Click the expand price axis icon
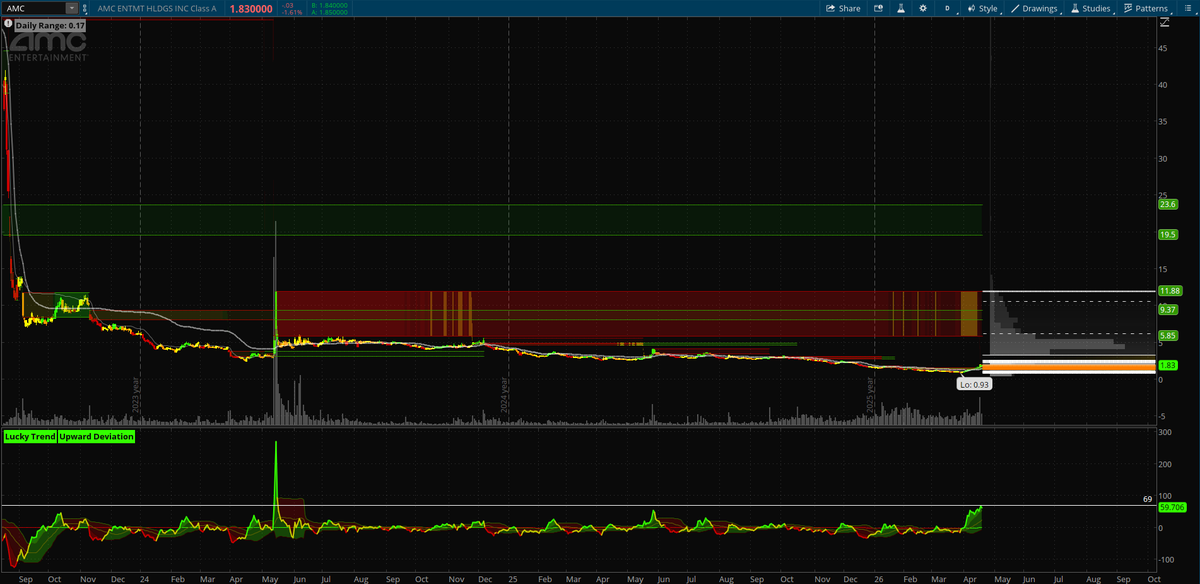The image size is (1200, 584). 1165,22
